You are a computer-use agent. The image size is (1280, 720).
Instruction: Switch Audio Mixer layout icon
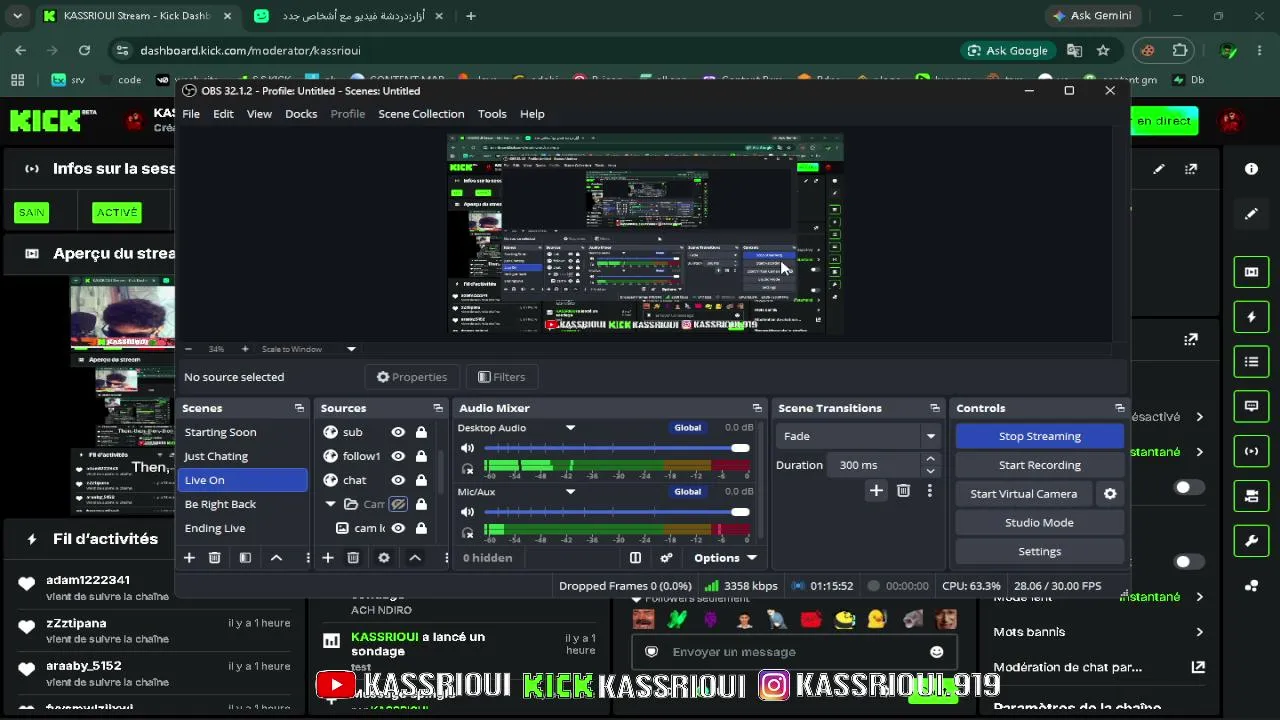pos(635,558)
